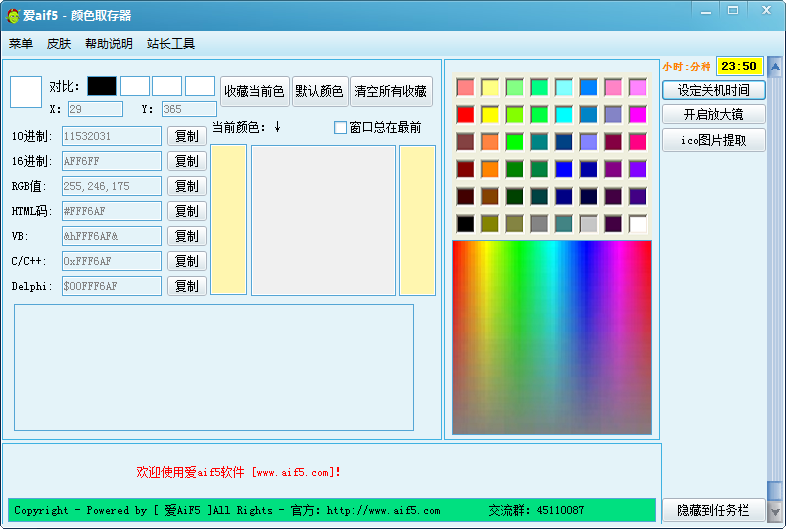Open the ico图片提取 tool

point(713,140)
